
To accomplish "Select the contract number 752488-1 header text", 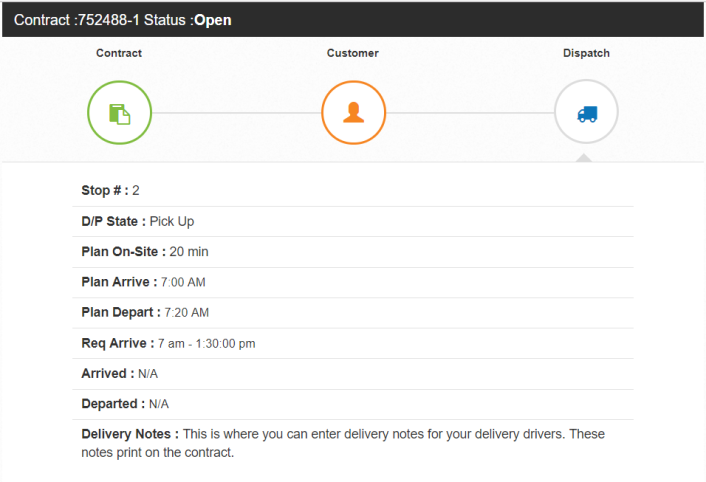I will pyautogui.click(x=109, y=20).
